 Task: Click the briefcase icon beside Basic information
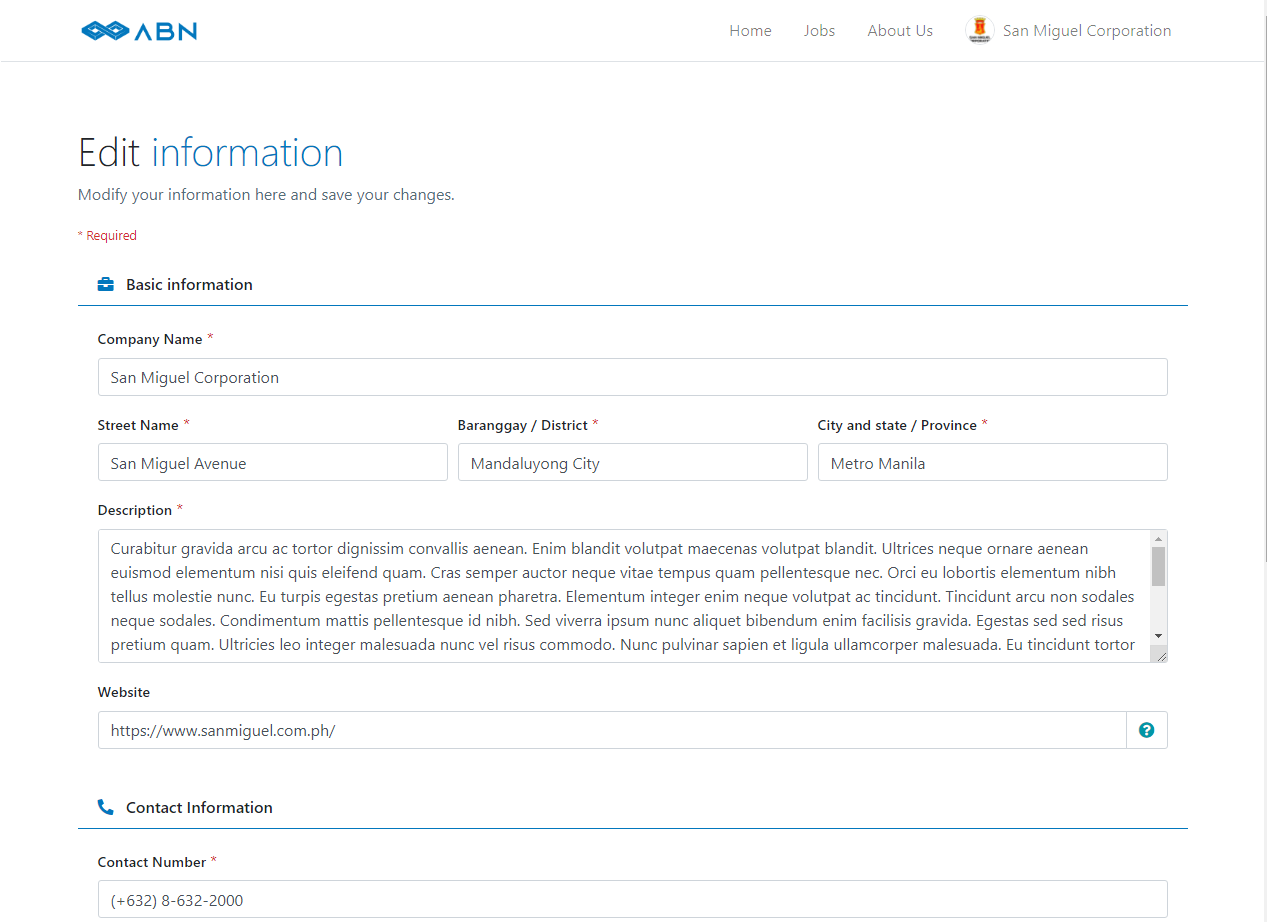point(105,285)
